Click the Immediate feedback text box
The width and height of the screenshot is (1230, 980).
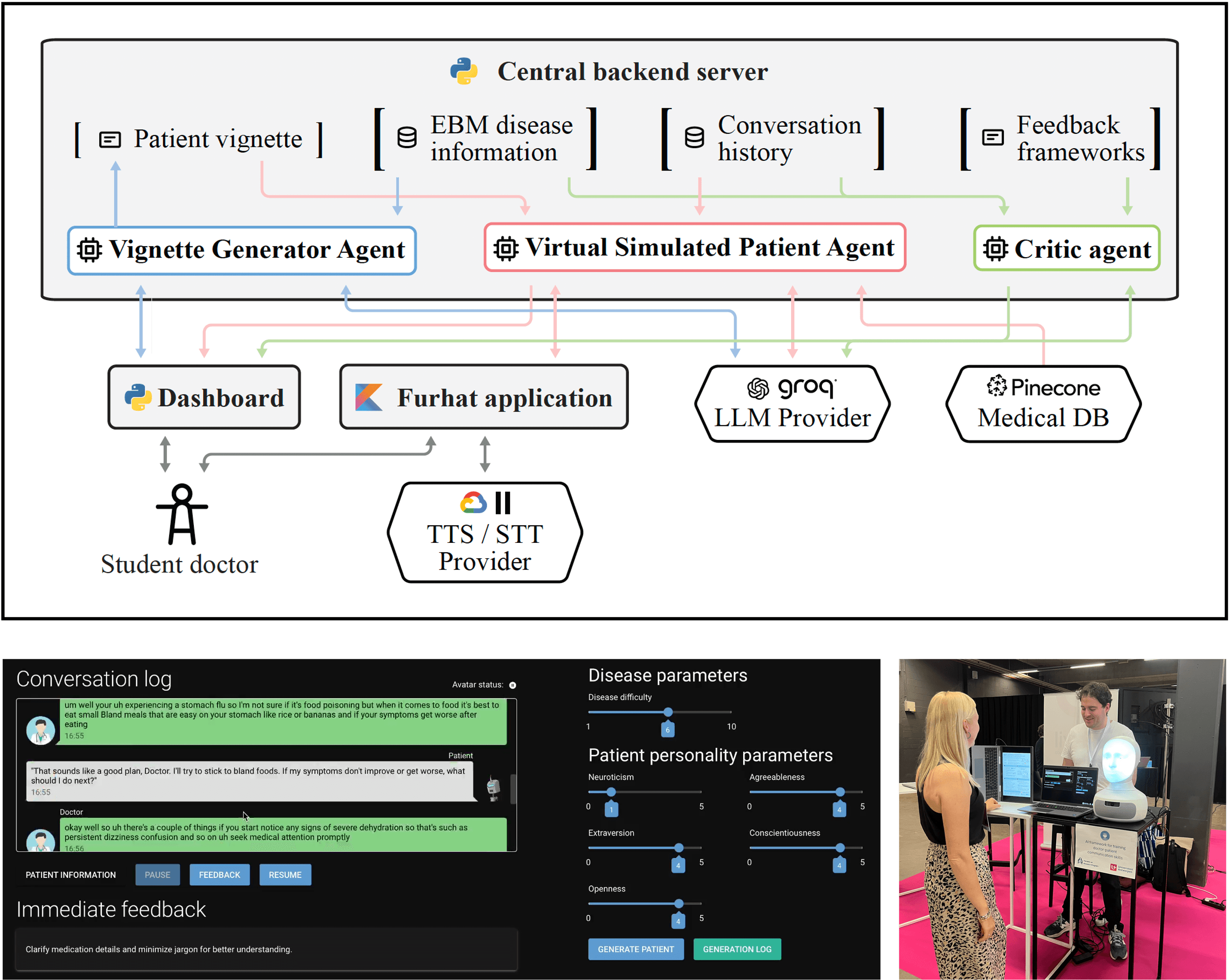pyautogui.click(x=266, y=949)
